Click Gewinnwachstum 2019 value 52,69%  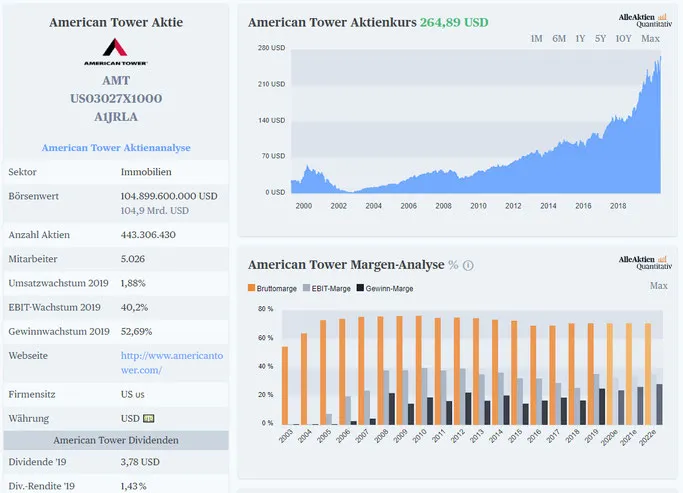pos(136,331)
